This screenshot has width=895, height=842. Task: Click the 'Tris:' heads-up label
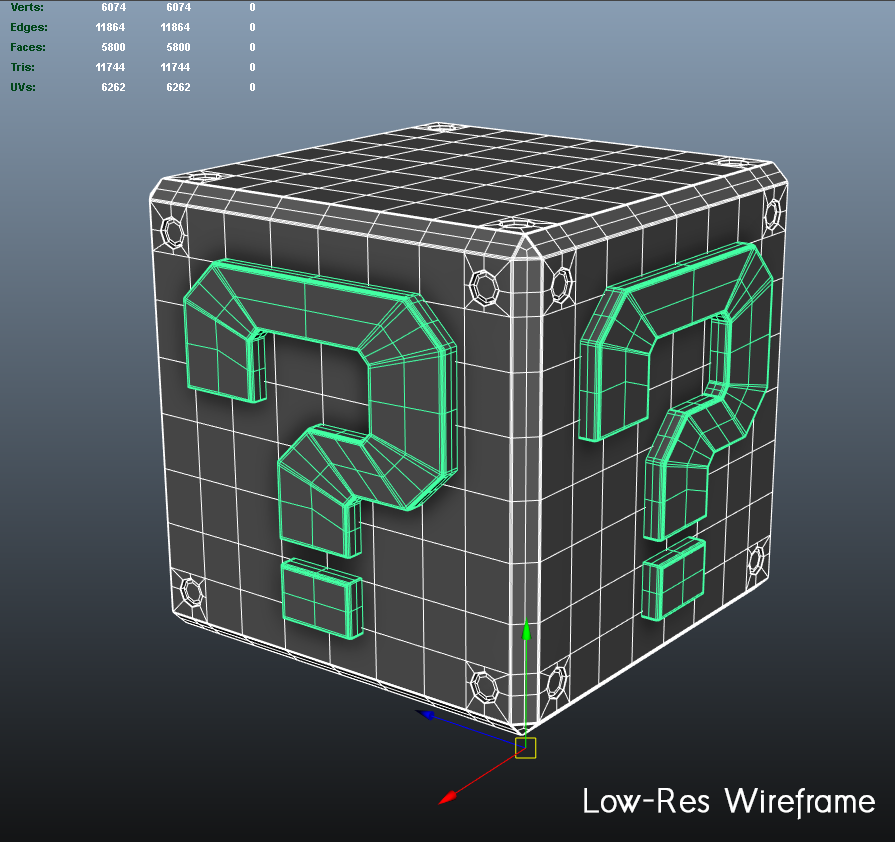tap(23, 67)
